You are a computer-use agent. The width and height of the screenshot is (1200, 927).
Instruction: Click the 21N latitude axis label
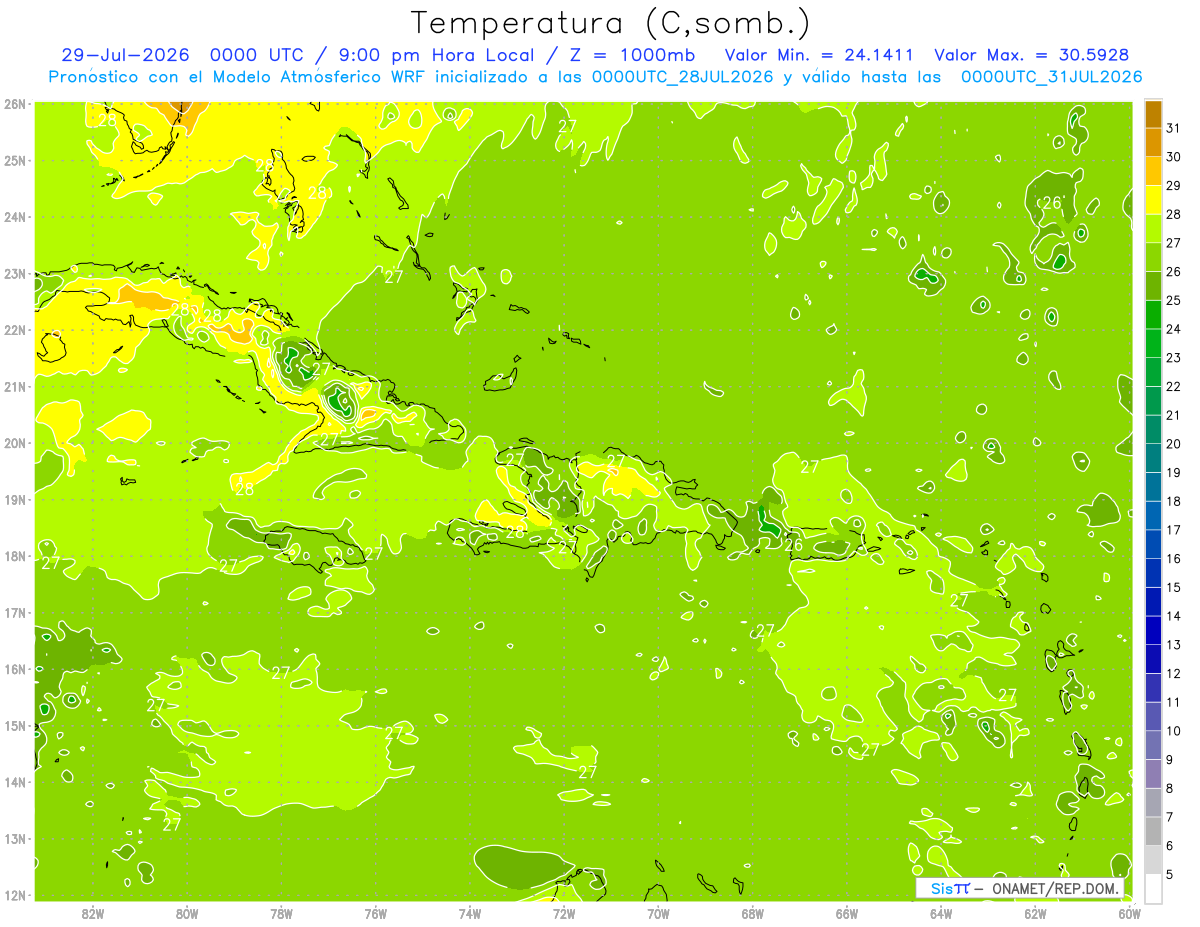14,386
